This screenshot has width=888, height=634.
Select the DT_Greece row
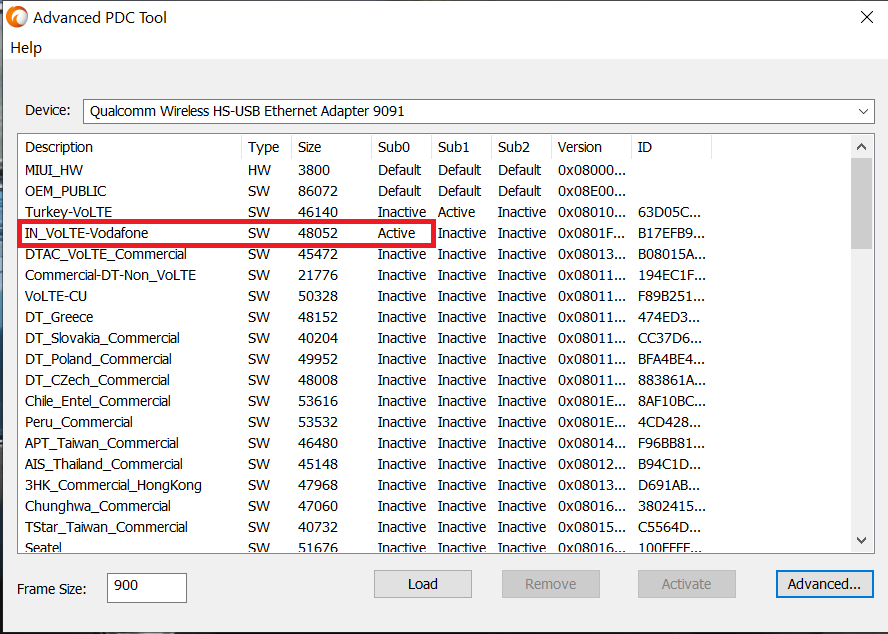click(x=365, y=317)
